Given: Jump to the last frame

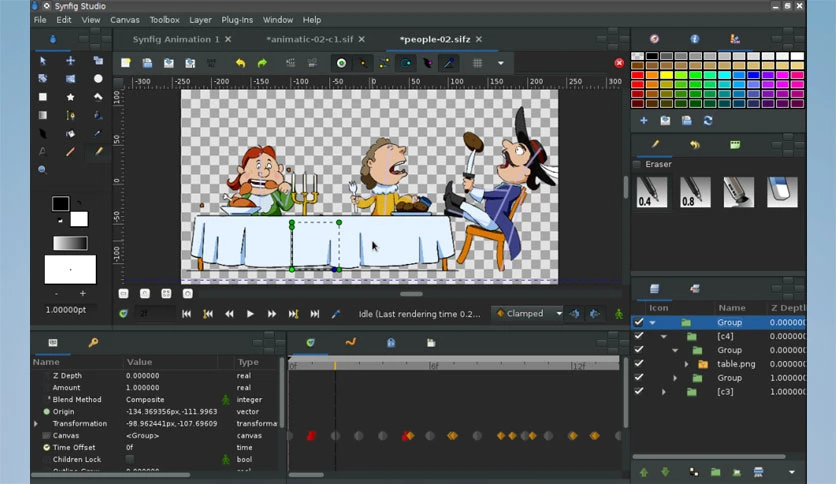Looking at the screenshot, I should (315, 314).
